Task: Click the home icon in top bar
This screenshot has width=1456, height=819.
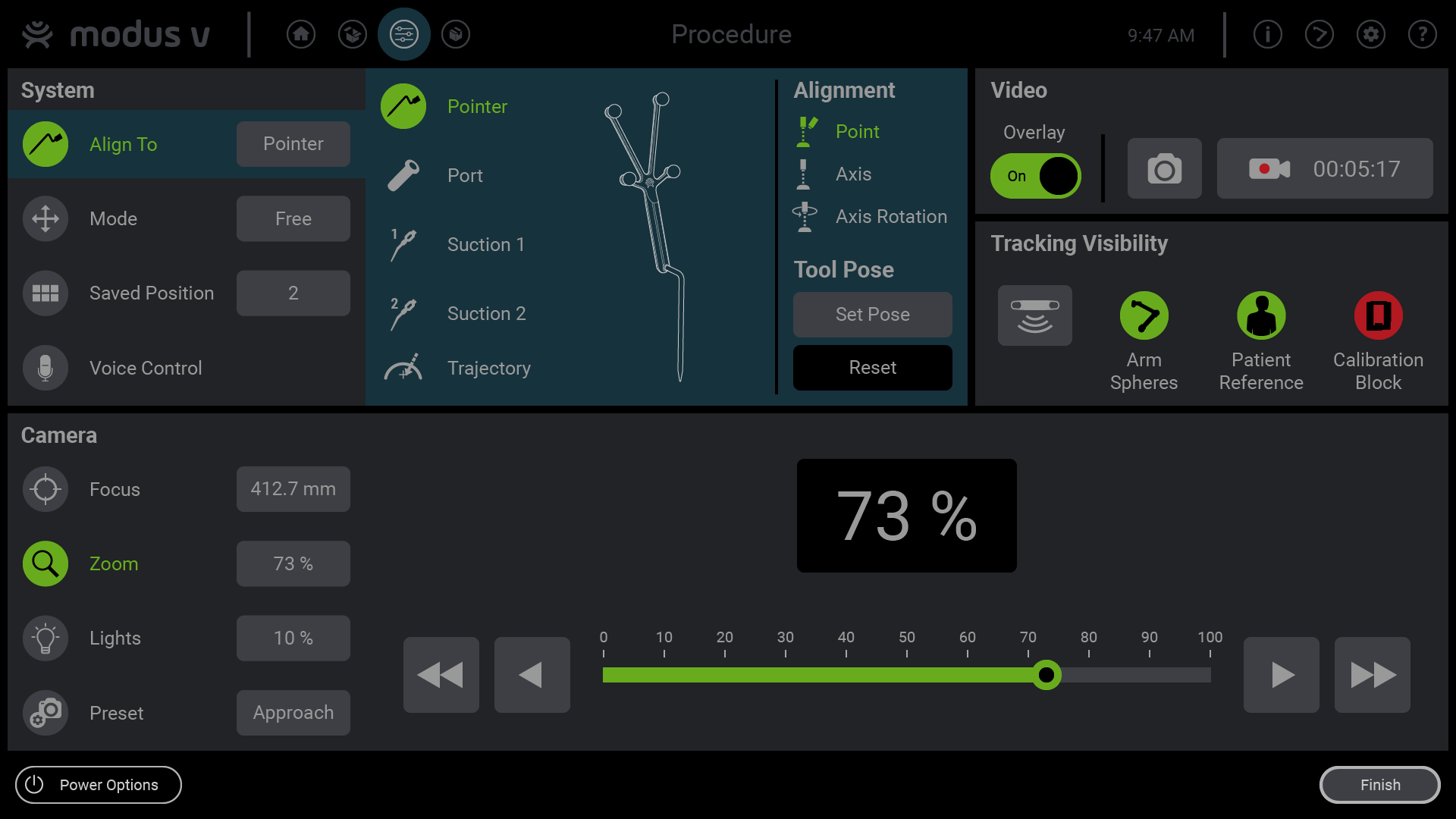Action: [x=301, y=34]
